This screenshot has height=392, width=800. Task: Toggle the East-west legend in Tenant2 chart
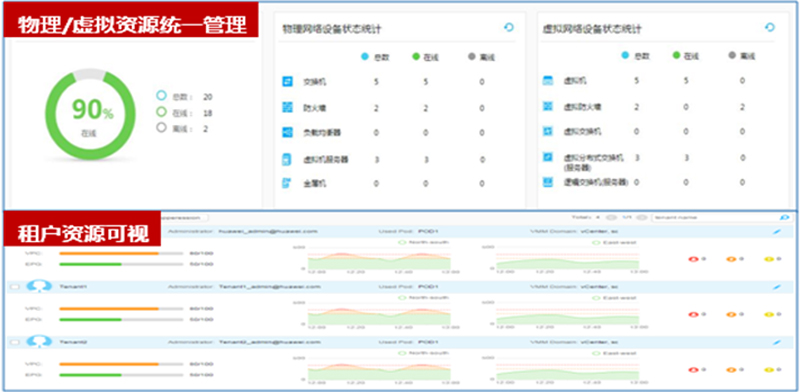click(614, 353)
